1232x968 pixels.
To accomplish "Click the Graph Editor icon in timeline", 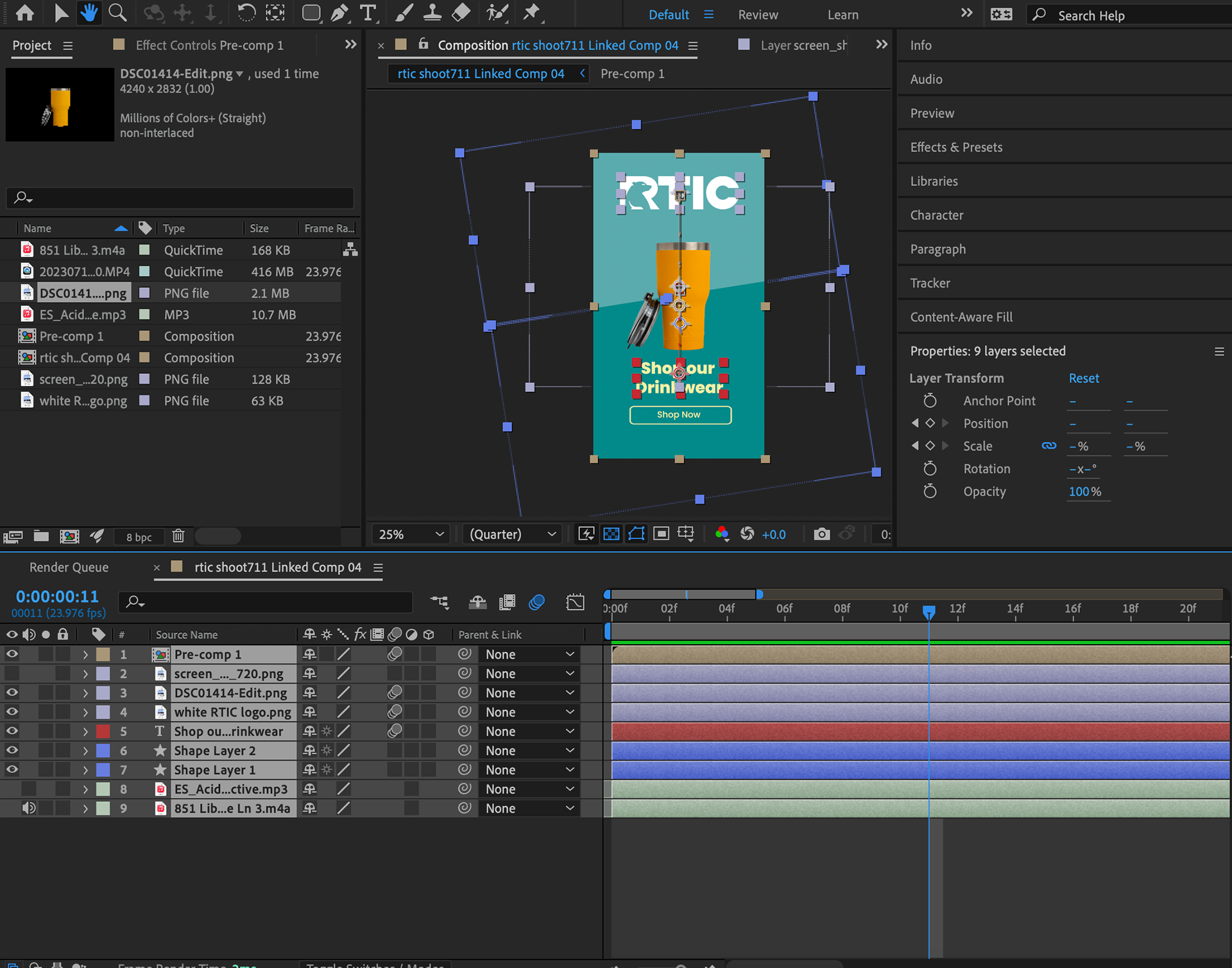I will tap(575, 602).
